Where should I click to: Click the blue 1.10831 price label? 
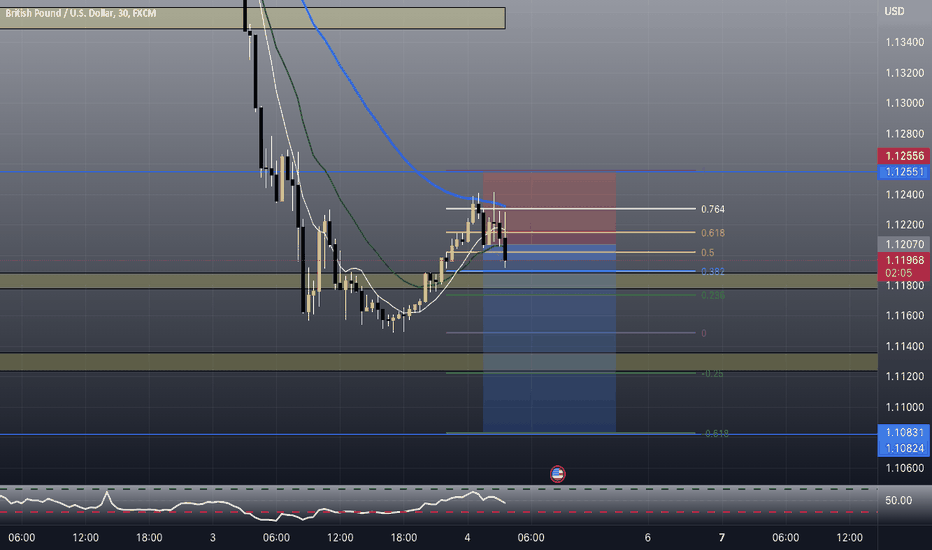click(x=904, y=433)
